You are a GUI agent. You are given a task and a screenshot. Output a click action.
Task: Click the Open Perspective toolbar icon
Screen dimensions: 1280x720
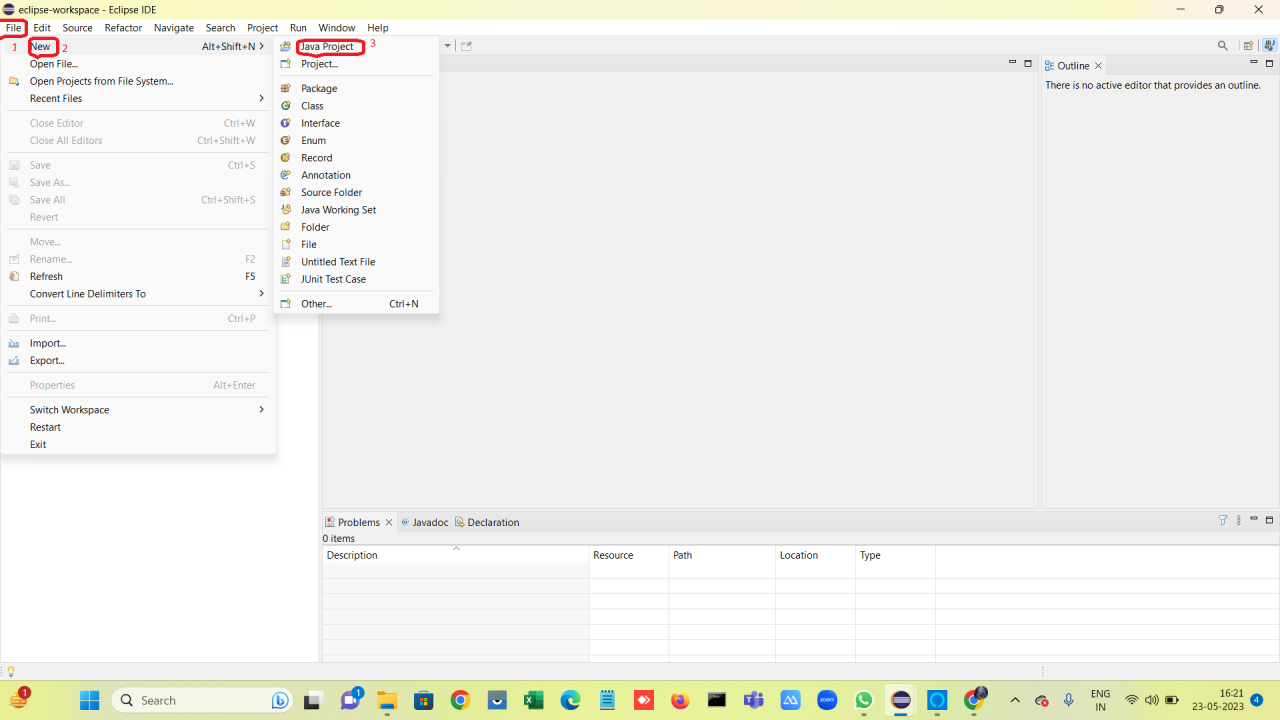coord(1248,46)
